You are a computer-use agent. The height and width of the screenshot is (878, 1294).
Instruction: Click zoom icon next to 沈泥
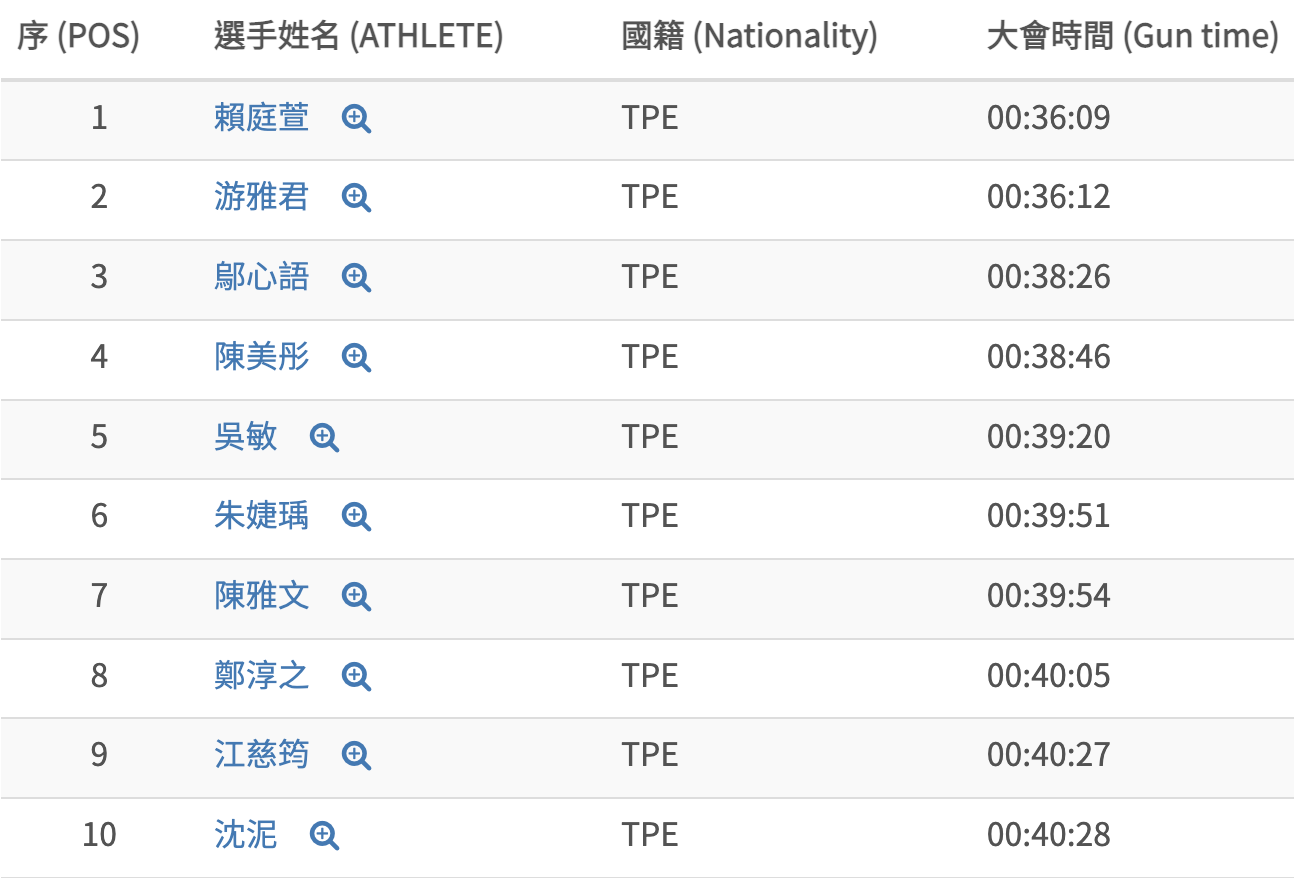tap(324, 835)
